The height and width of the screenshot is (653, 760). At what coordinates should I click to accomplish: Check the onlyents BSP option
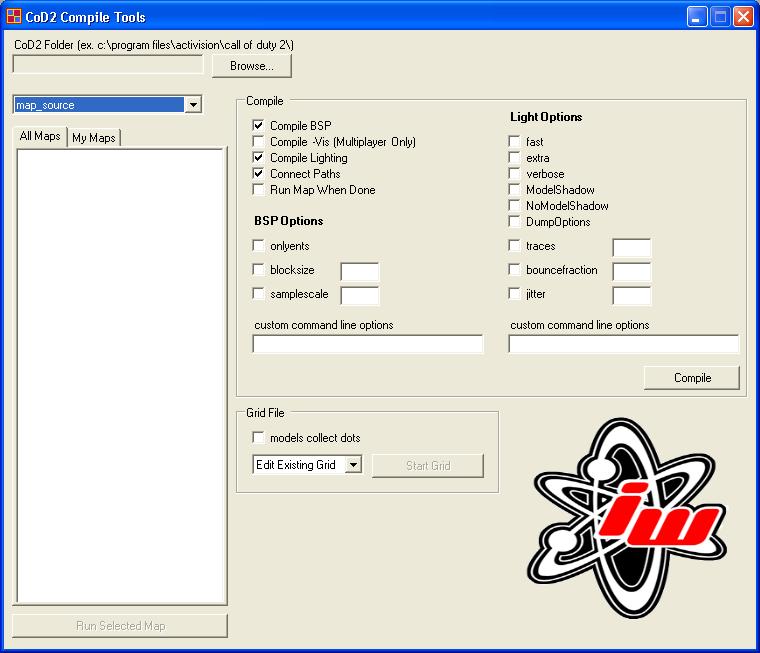(x=258, y=246)
